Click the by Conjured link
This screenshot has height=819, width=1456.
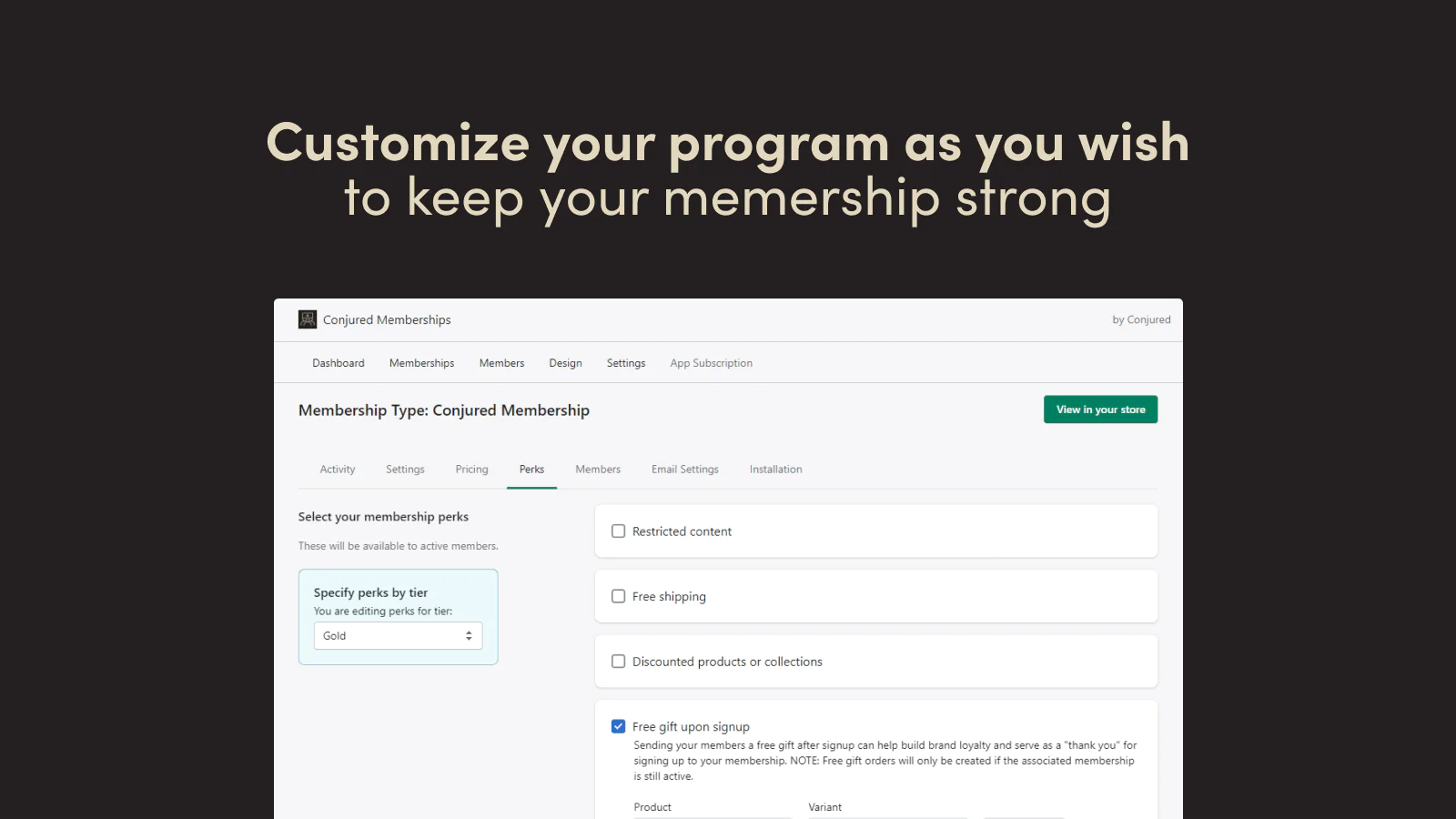click(1141, 320)
